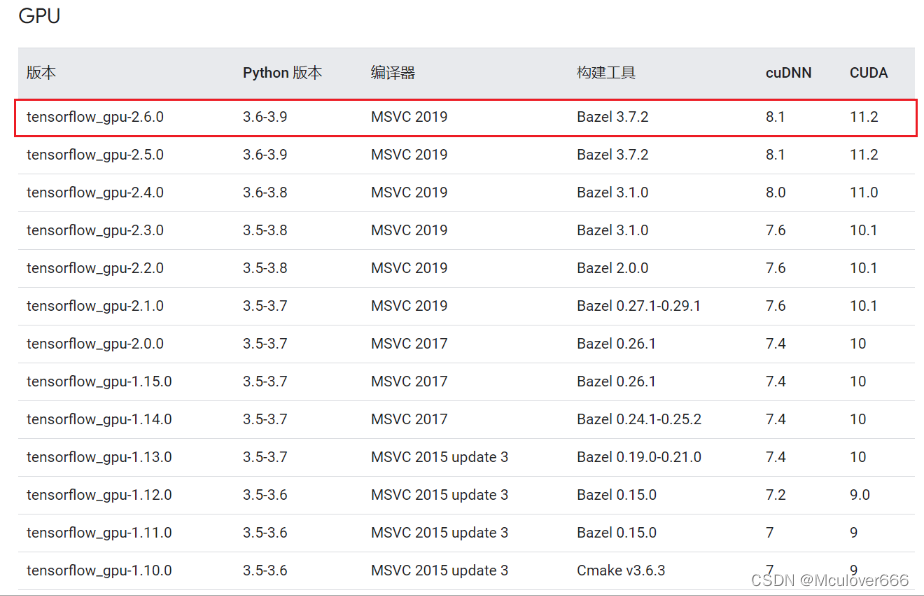This screenshot has height=596, width=924.
Task: Select the tensorflow_gpu-2.1.0 cell
Action: pos(95,306)
